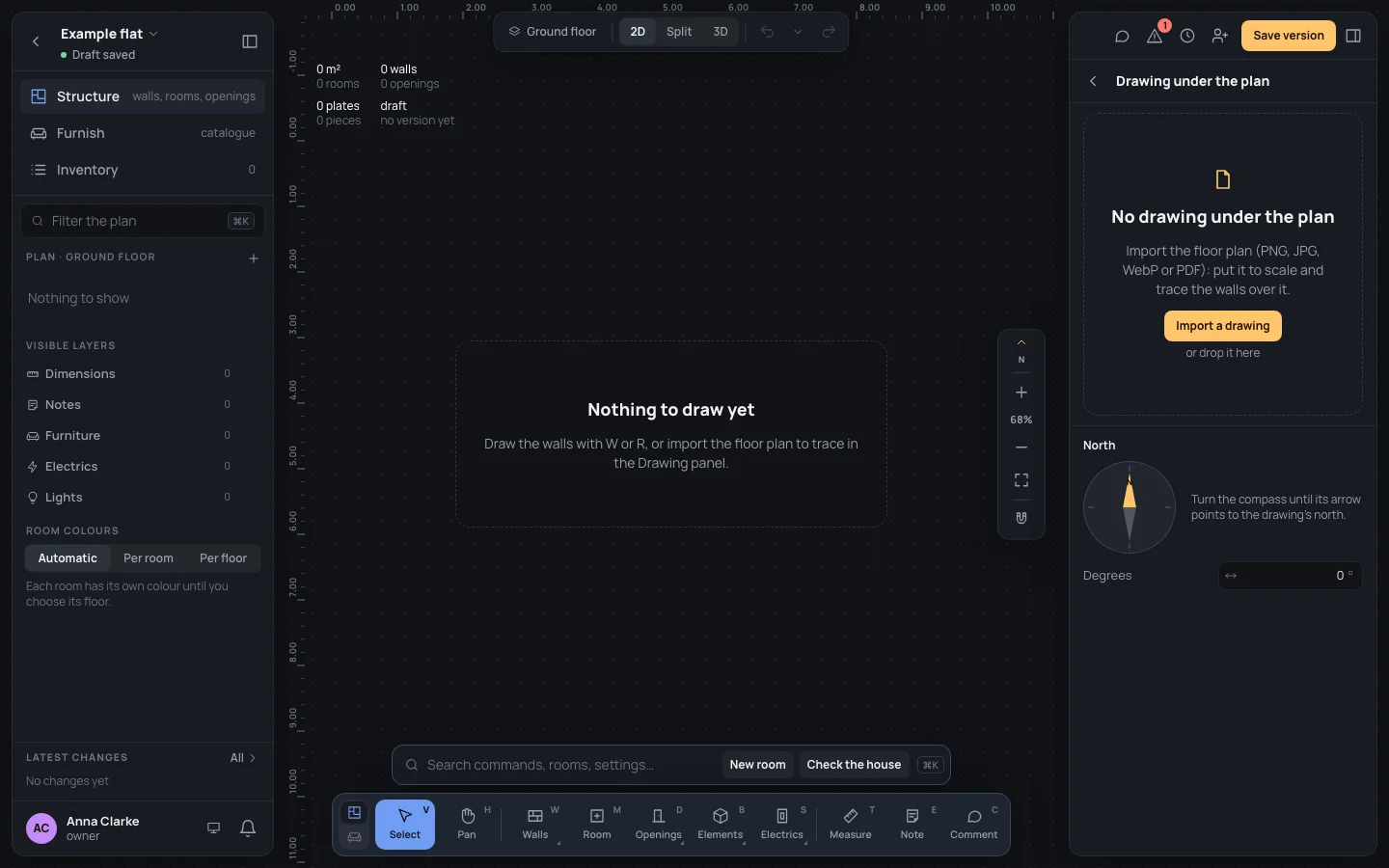The width and height of the screenshot is (1389, 868).
Task: Select Per floor colour mode
Action: [223, 558]
